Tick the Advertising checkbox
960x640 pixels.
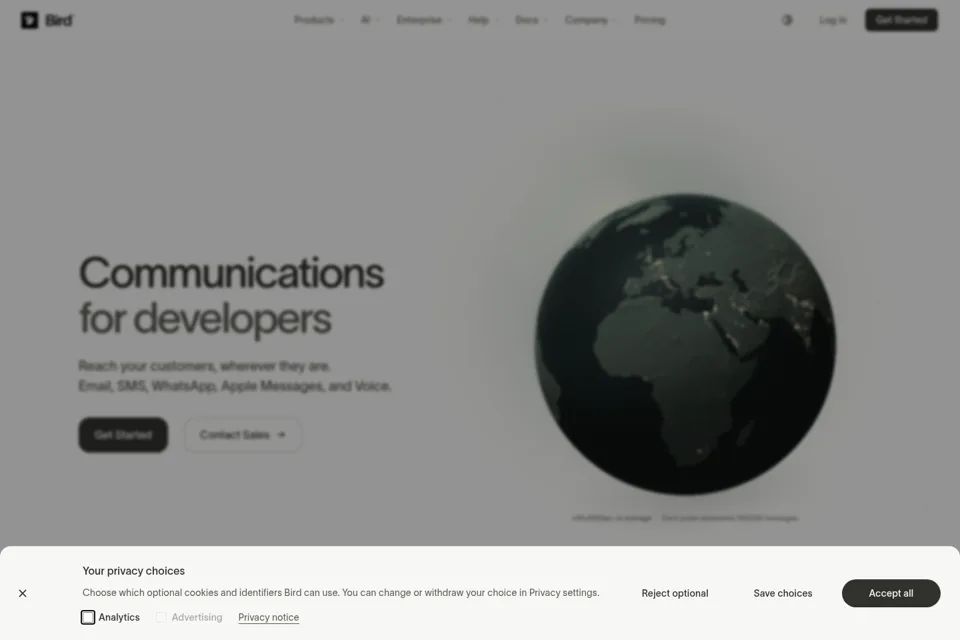161,617
